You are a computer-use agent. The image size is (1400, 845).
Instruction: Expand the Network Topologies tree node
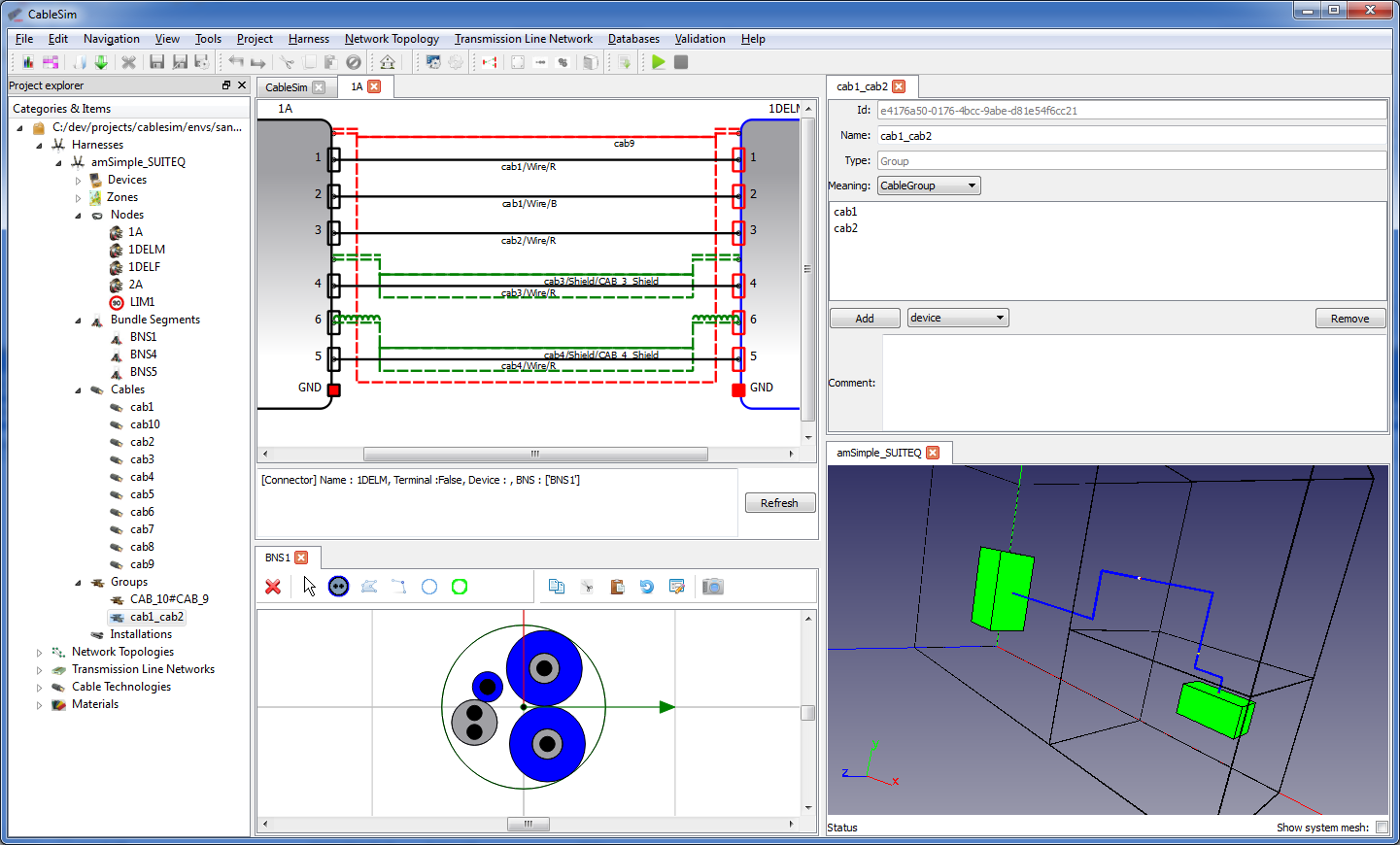point(39,653)
